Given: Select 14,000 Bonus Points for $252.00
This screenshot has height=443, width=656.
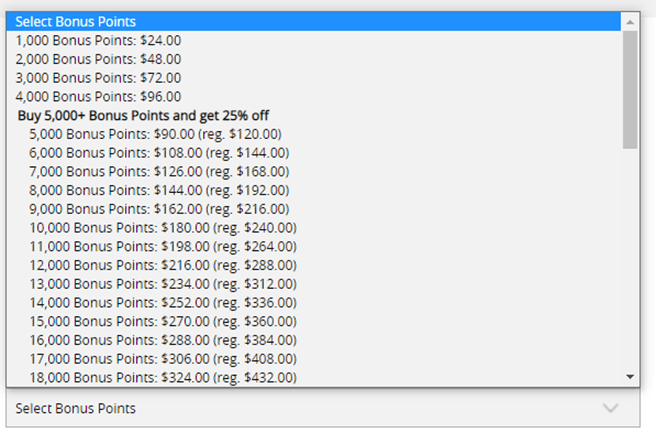Looking at the screenshot, I should (163, 302).
